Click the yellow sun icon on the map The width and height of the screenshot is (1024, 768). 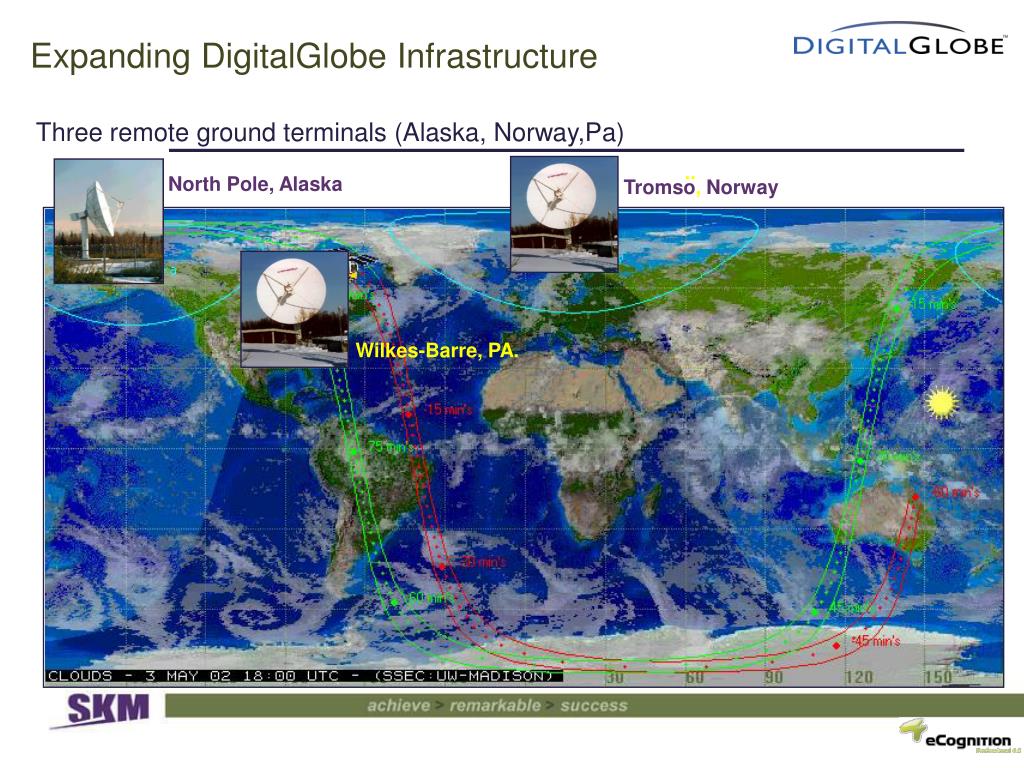(x=940, y=402)
